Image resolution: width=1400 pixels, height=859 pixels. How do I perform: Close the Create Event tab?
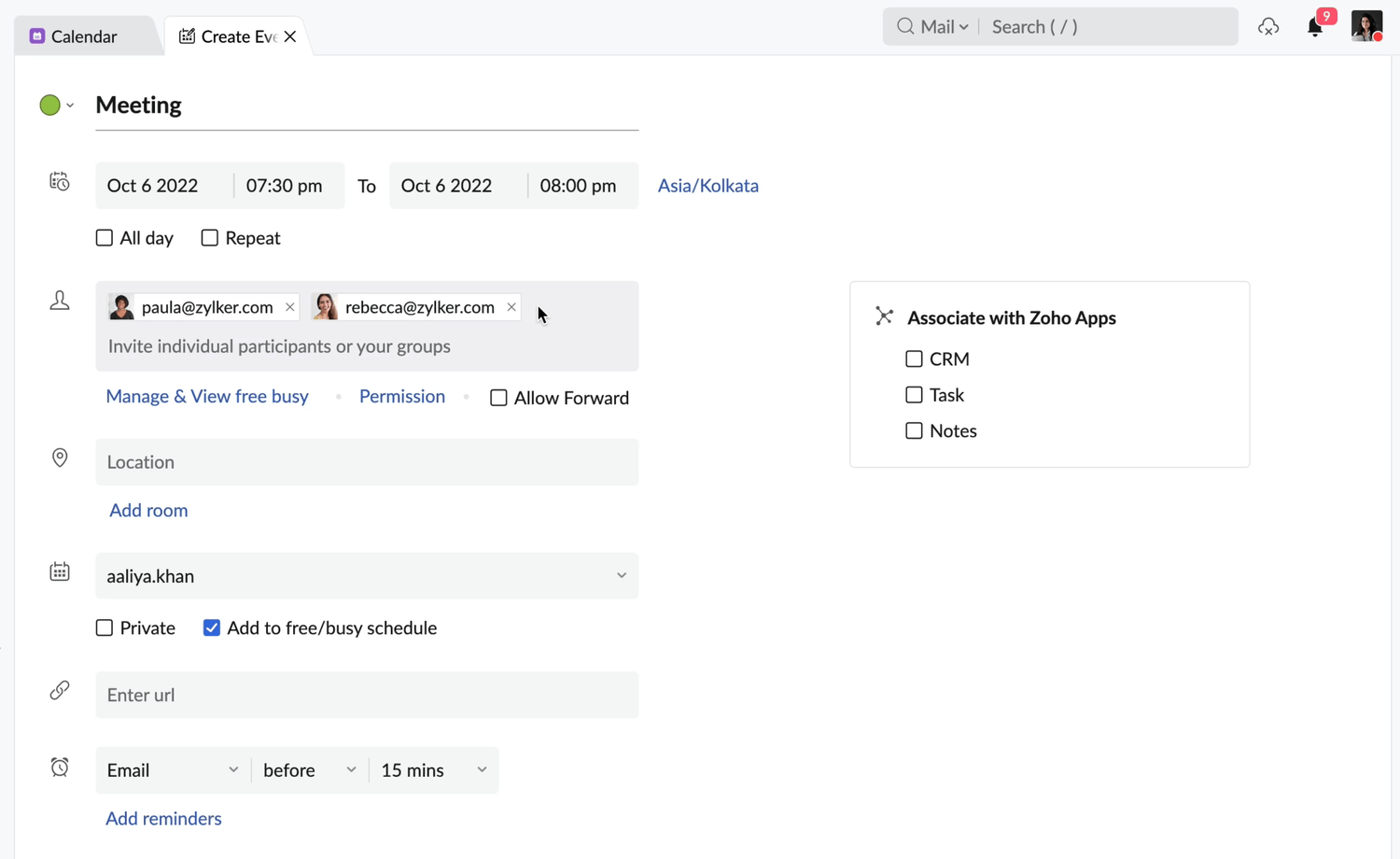click(290, 36)
